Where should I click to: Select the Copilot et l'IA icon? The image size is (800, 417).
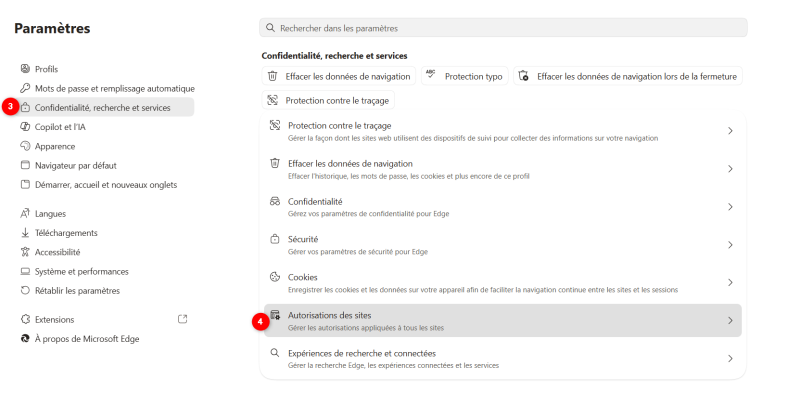pyautogui.click(x=25, y=127)
